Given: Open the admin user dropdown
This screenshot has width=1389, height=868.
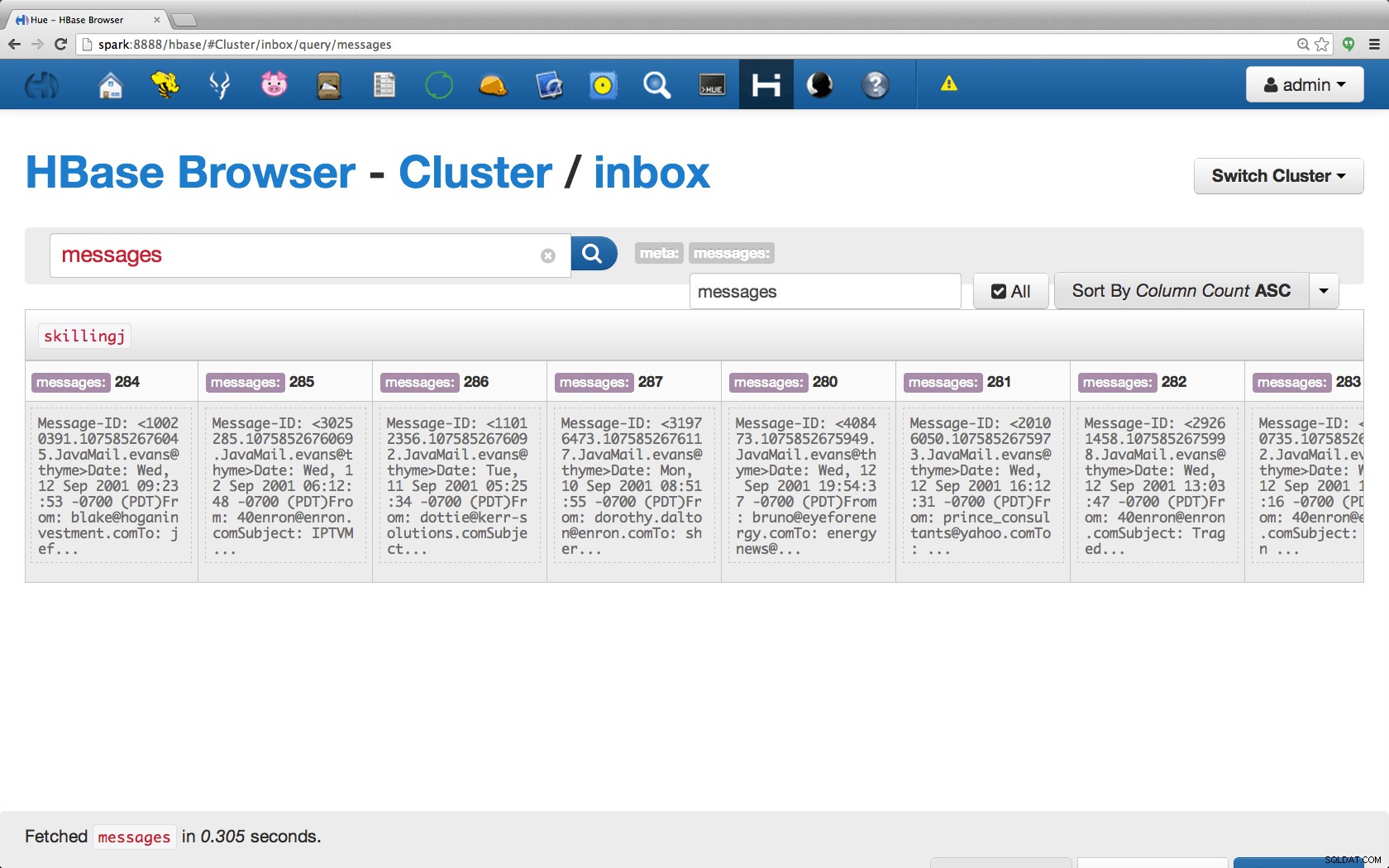Looking at the screenshot, I should 1305,84.
